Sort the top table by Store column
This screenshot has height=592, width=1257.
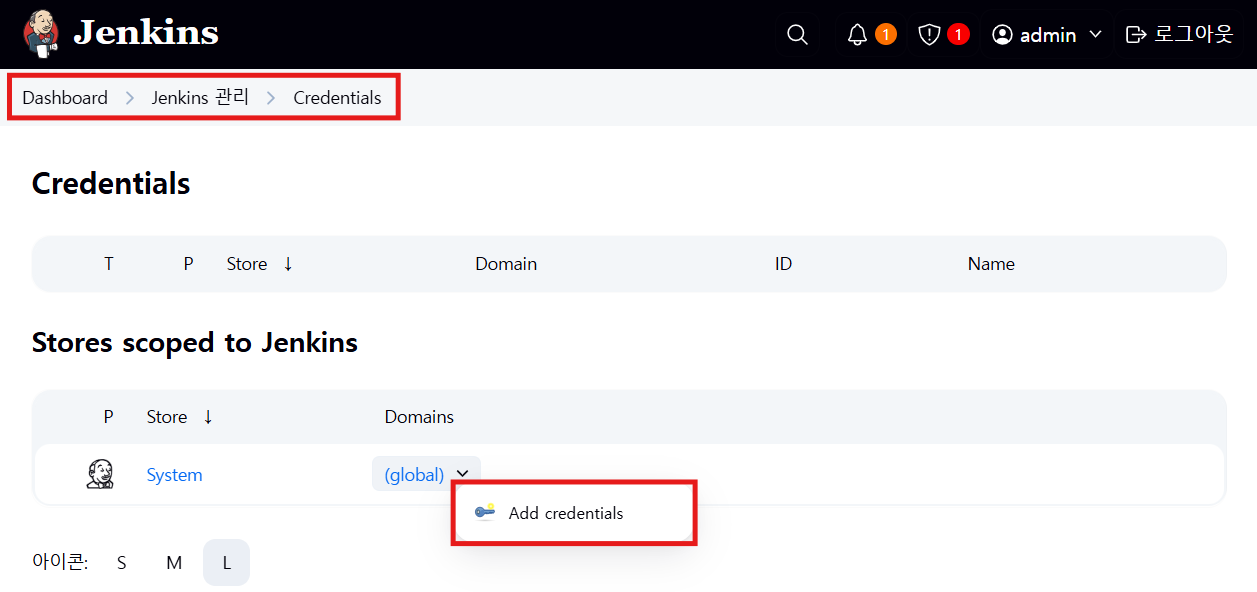coord(260,264)
